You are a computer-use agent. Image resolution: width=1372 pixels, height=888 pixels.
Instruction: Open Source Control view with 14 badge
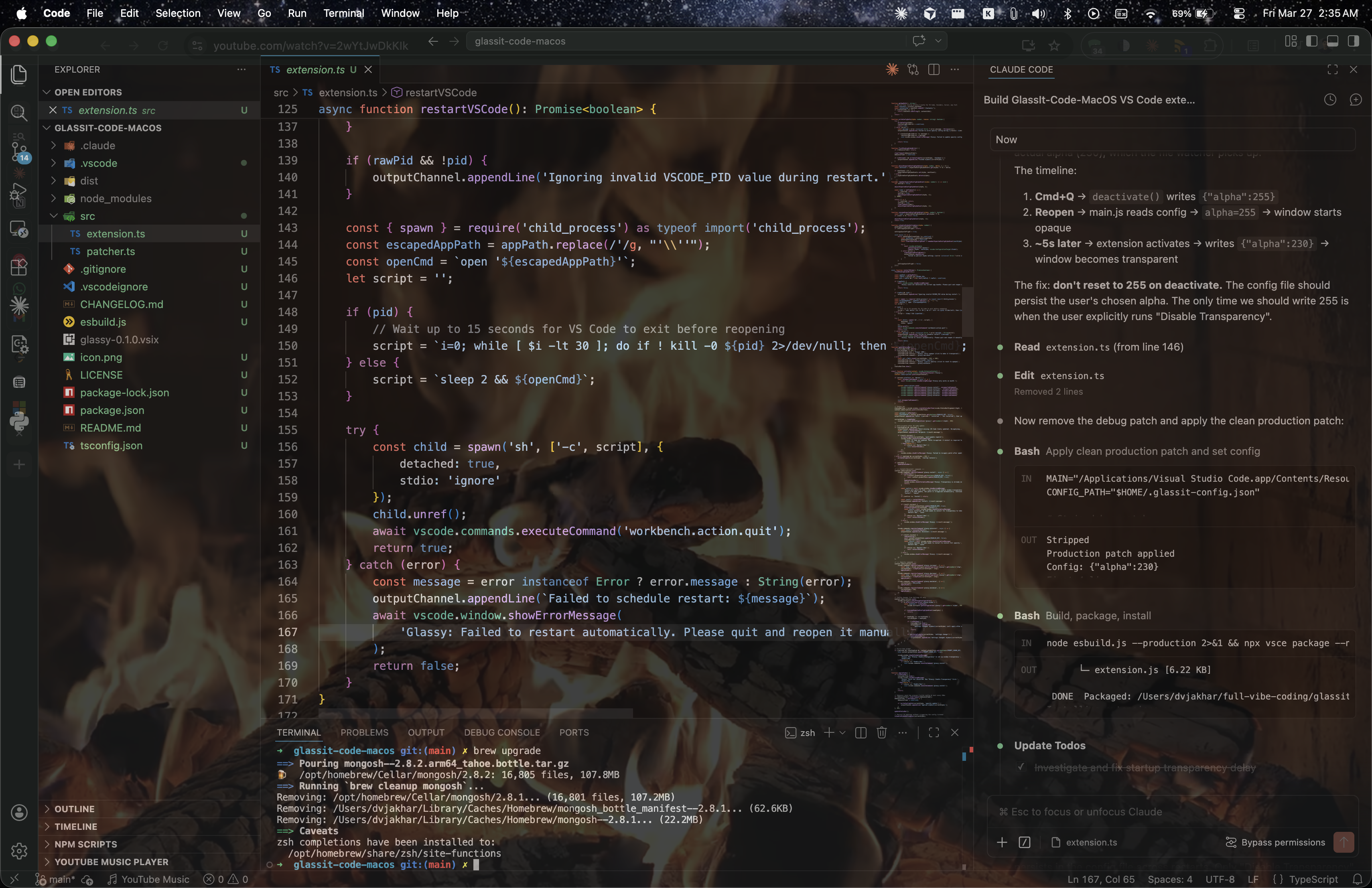click(19, 150)
